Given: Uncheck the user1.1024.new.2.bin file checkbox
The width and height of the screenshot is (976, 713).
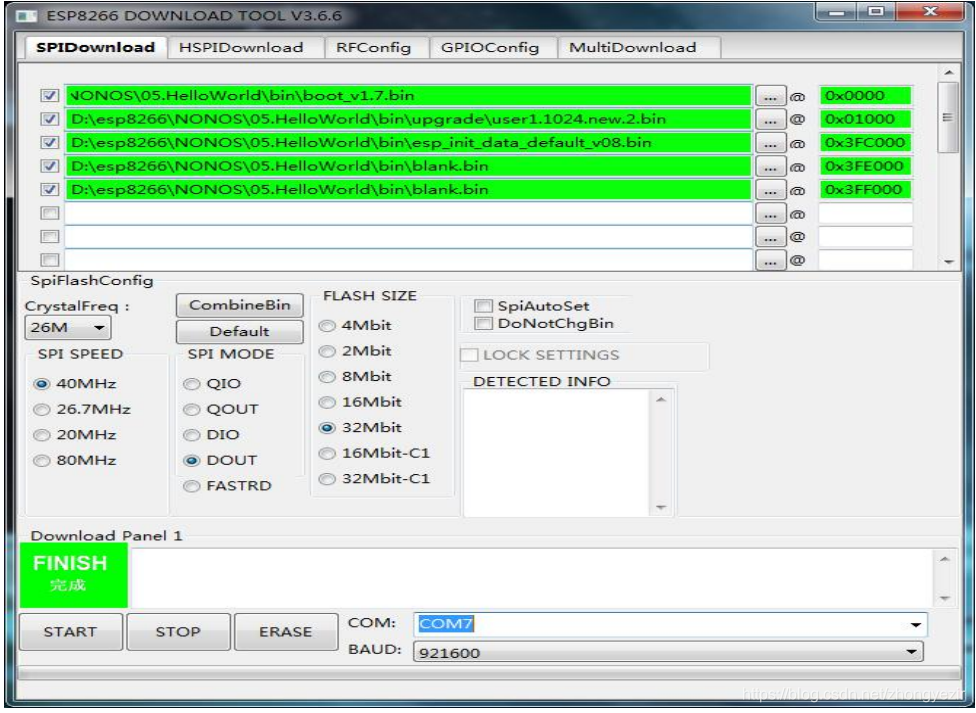Looking at the screenshot, I should click(x=49, y=120).
